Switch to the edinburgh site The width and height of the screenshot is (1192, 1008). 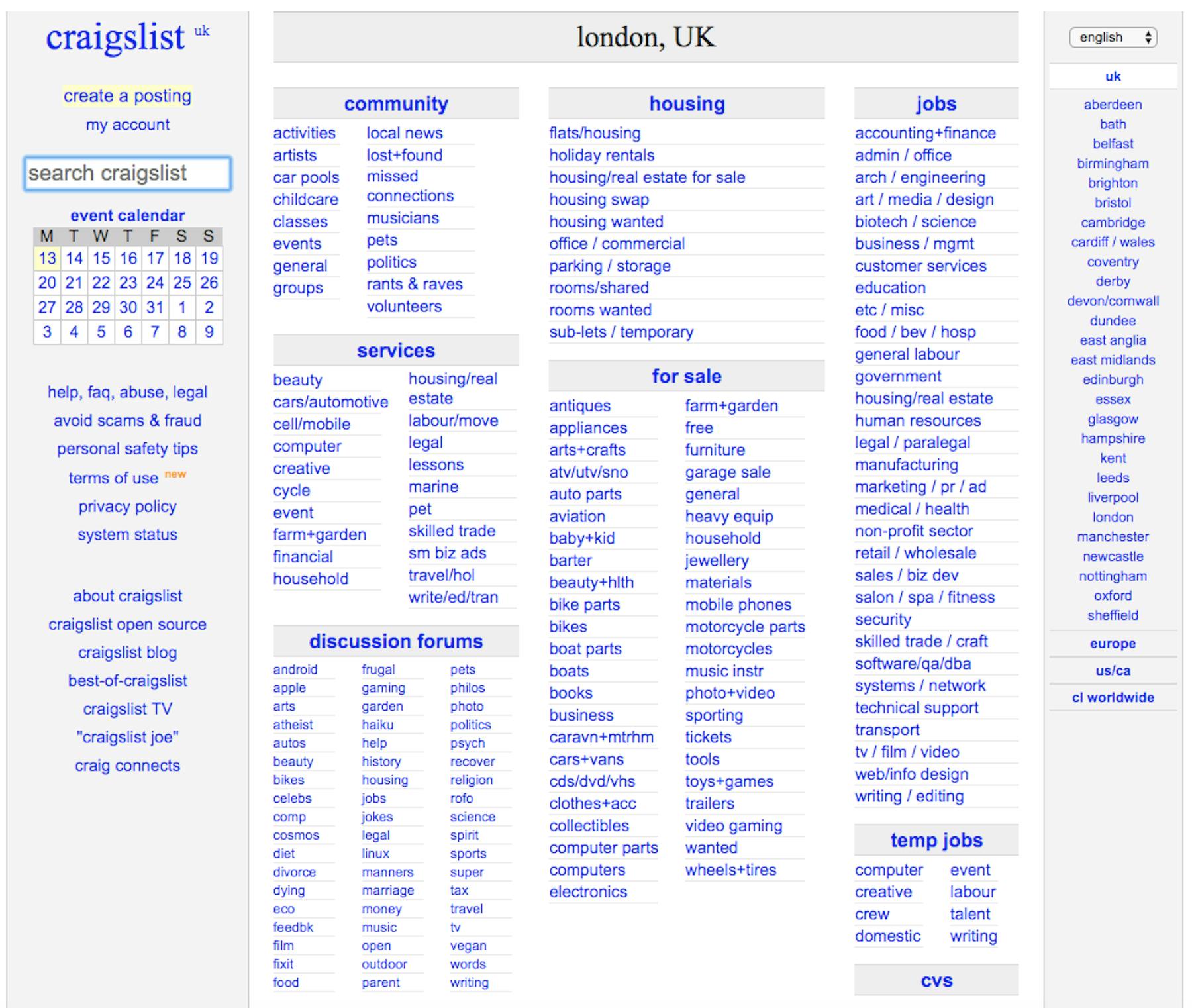point(1113,380)
